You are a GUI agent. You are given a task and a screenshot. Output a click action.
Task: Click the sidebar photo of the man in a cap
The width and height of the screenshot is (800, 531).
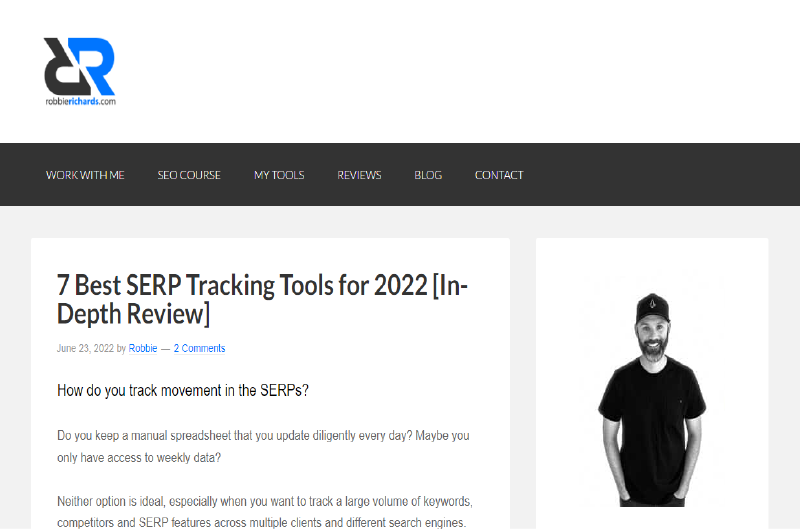[x=652, y=399]
